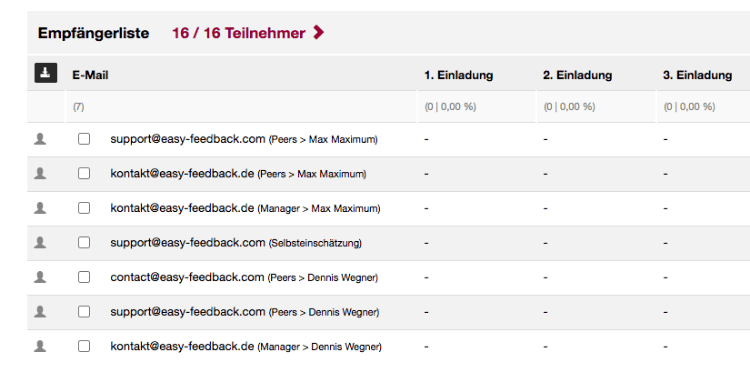Image resolution: width=750 pixels, height=372 pixels.
Task: Click person icon beside contact@easy-feedback.com row
Action: (x=40, y=277)
